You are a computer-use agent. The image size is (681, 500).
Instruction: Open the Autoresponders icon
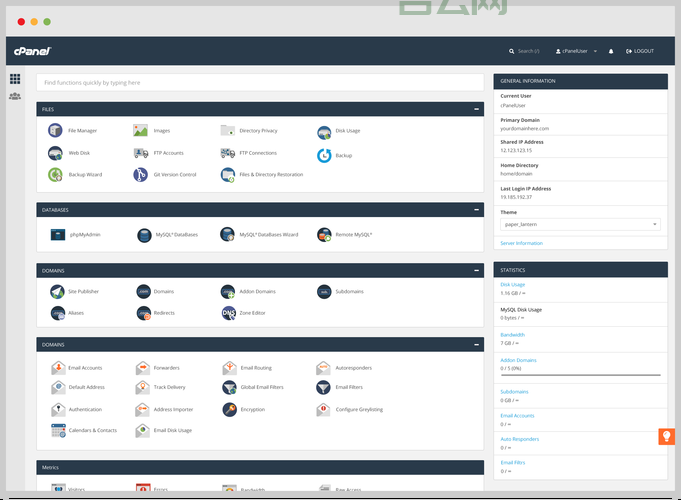323,368
